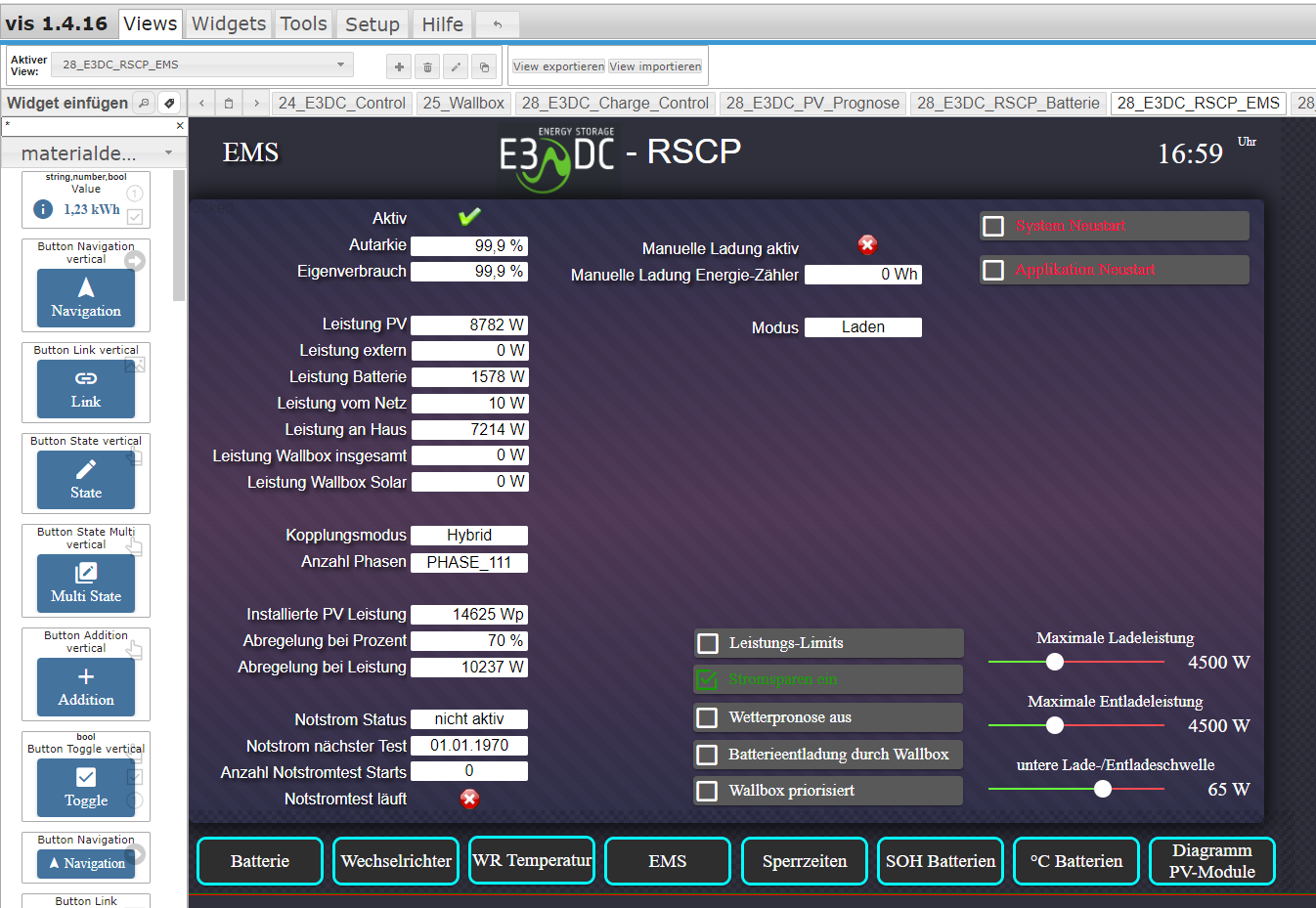Open the materialdesign widget set dropdown
The height and width of the screenshot is (908, 1316).
pyautogui.click(x=95, y=152)
